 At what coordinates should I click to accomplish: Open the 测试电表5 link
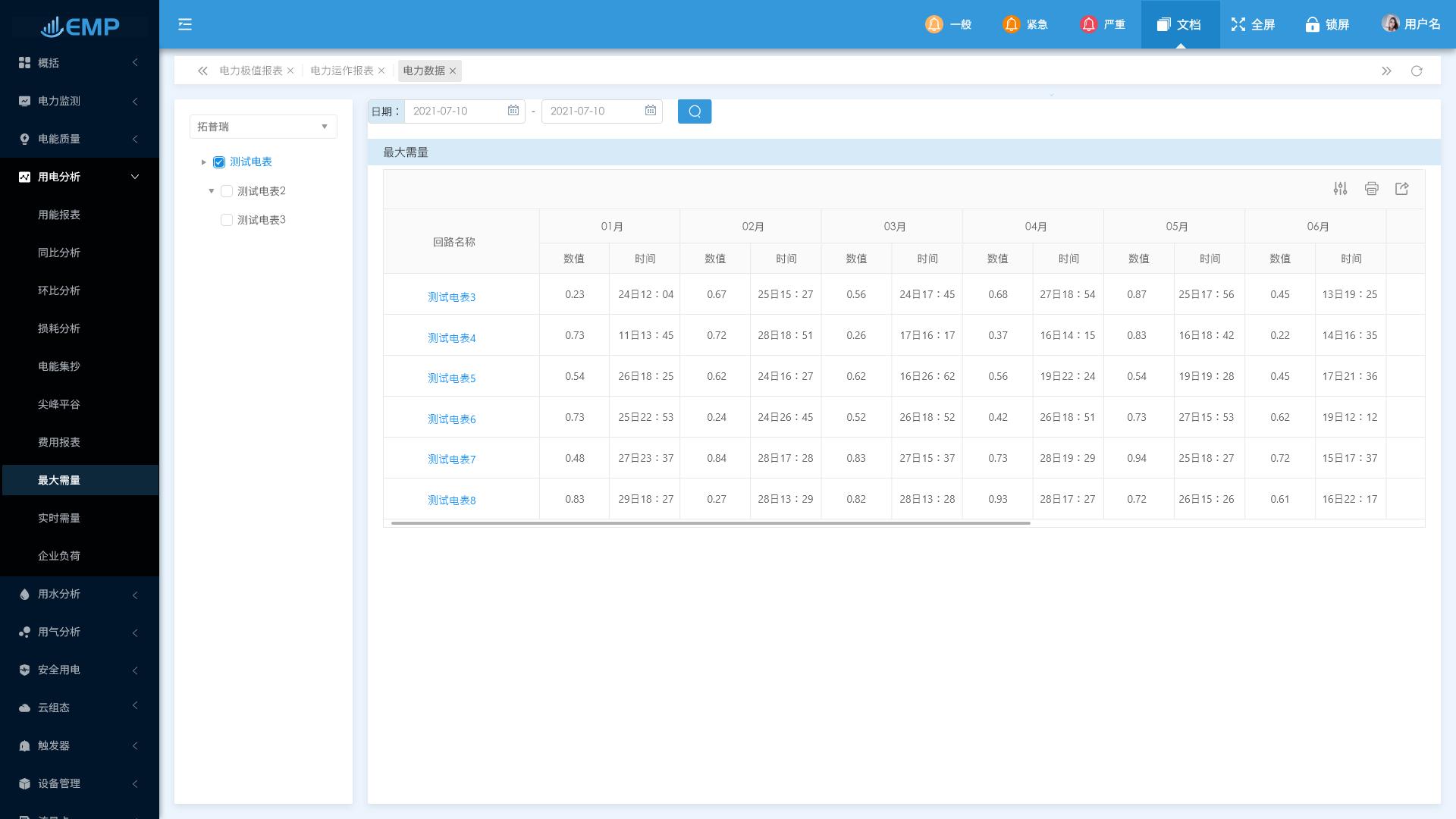[451, 378]
